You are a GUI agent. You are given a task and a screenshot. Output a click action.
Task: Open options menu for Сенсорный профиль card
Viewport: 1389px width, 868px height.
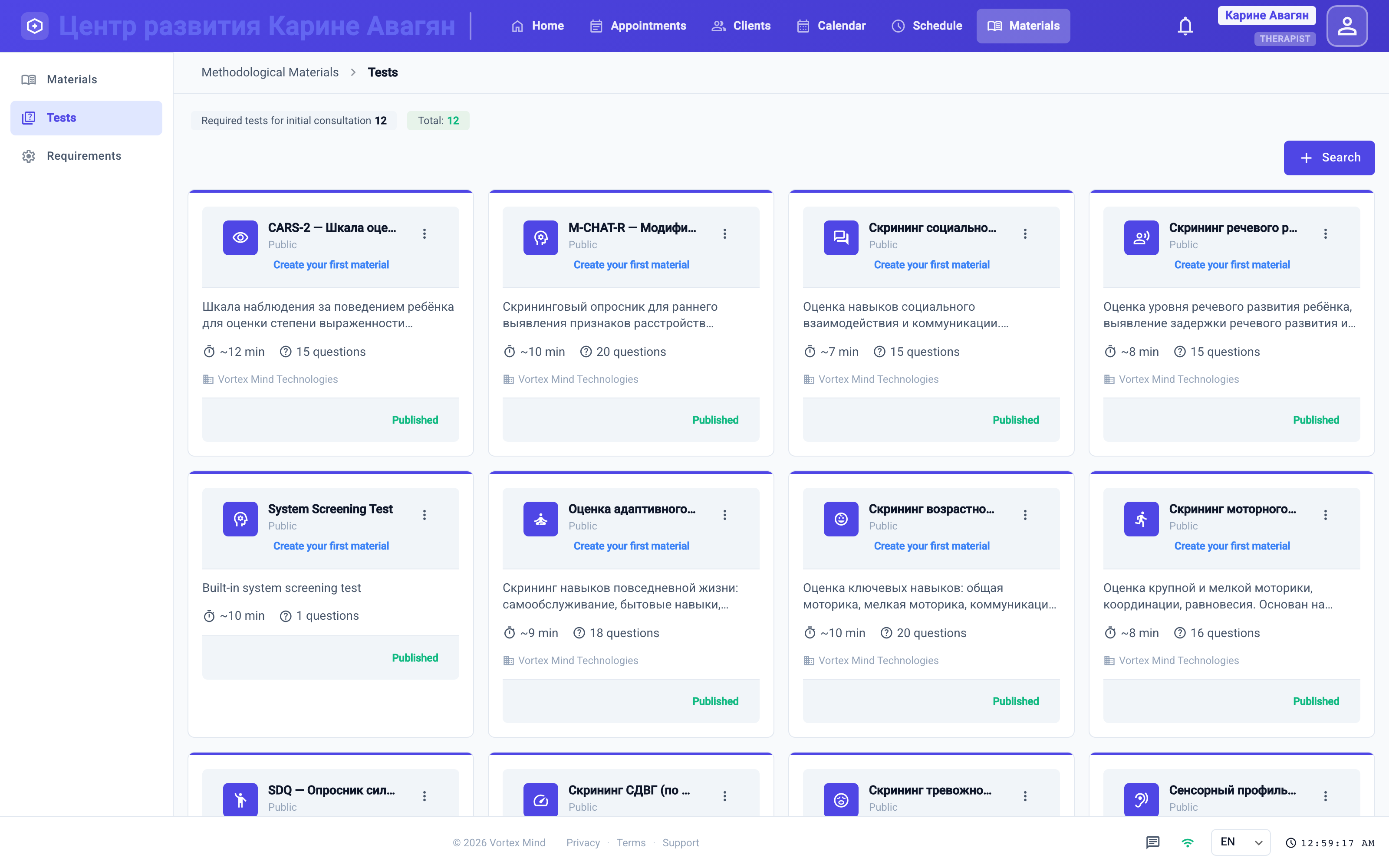pyautogui.click(x=1325, y=796)
